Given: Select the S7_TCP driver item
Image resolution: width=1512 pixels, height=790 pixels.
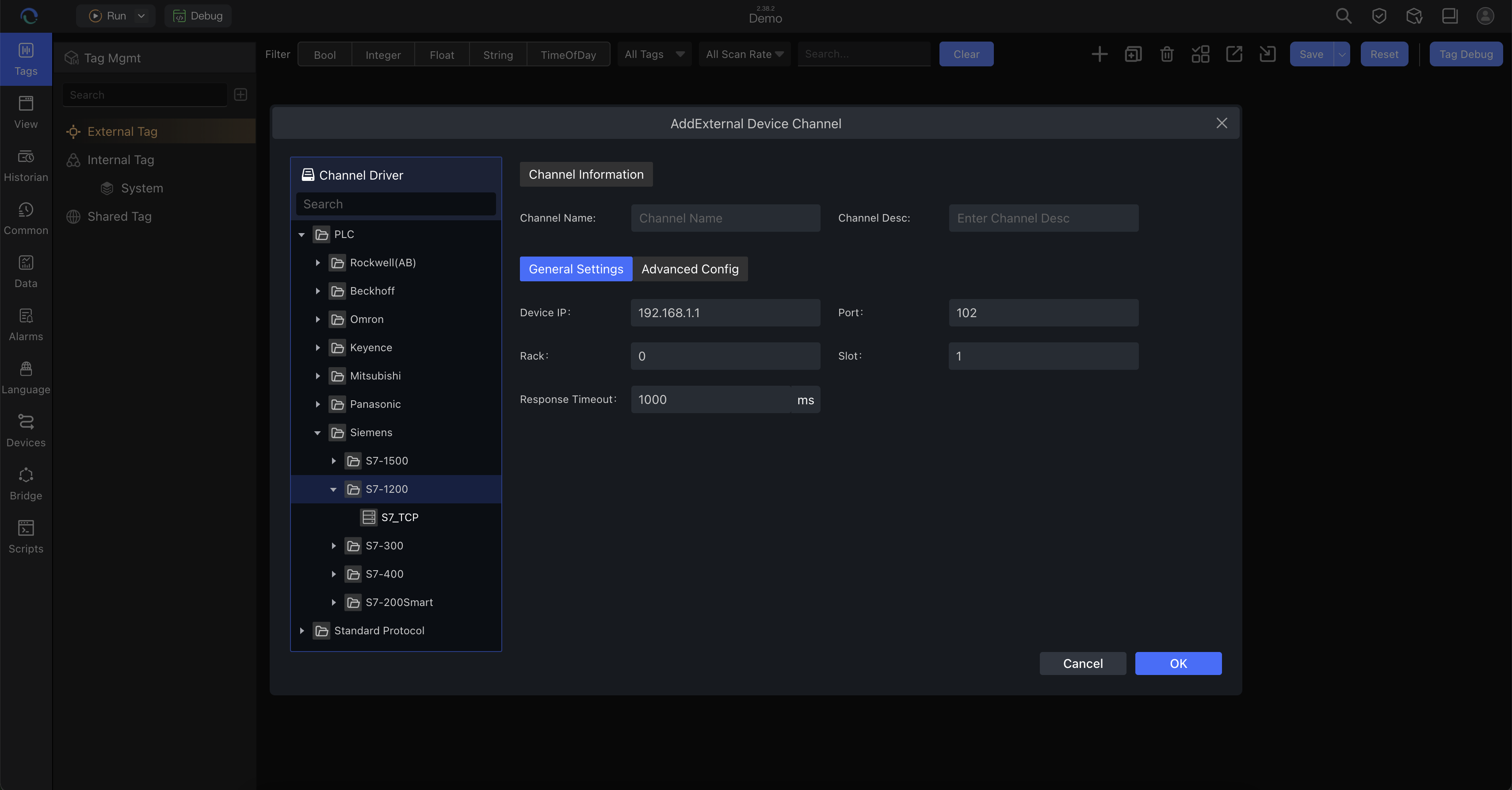Looking at the screenshot, I should [399, 518].
